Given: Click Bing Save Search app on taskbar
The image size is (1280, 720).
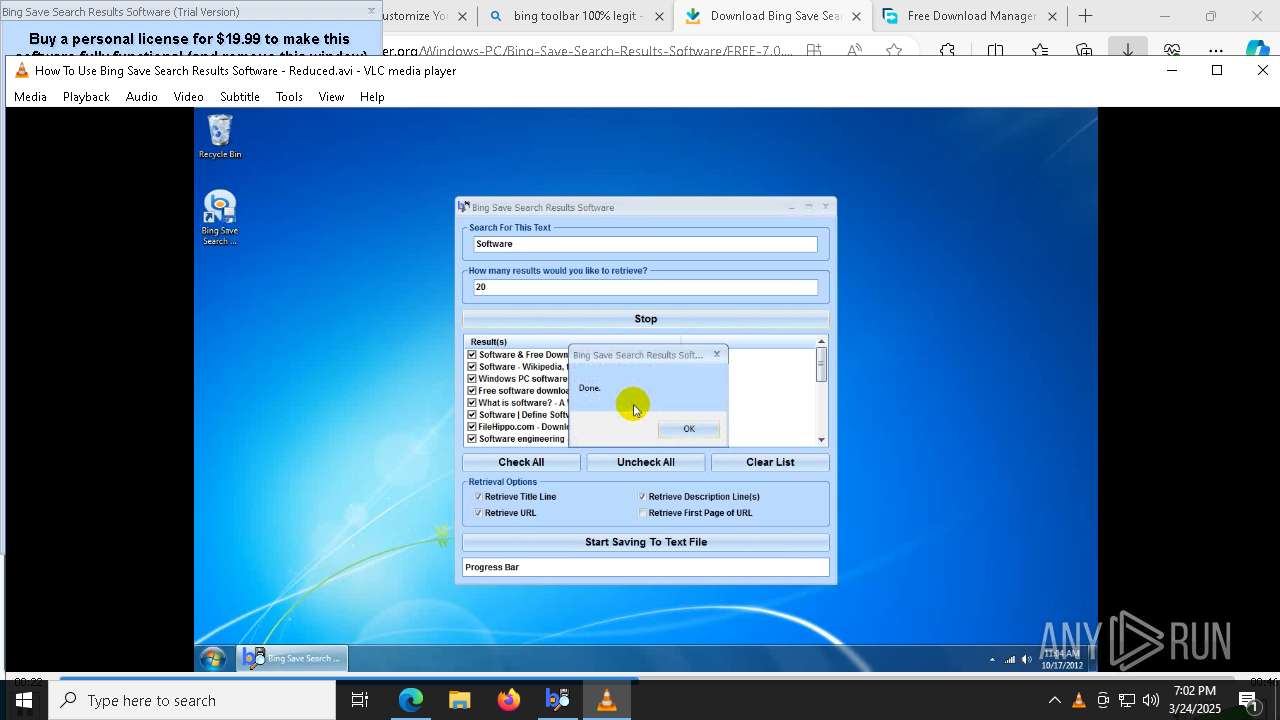Looking at the screenshot, I should pyautogui.click(x=557, y=700).
